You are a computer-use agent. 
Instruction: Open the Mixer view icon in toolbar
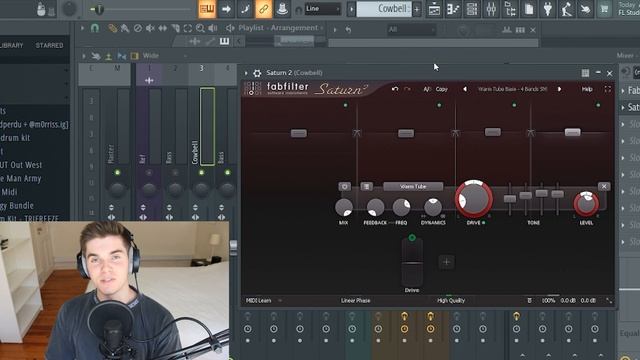pyautogui.click(x=491, y=9)
